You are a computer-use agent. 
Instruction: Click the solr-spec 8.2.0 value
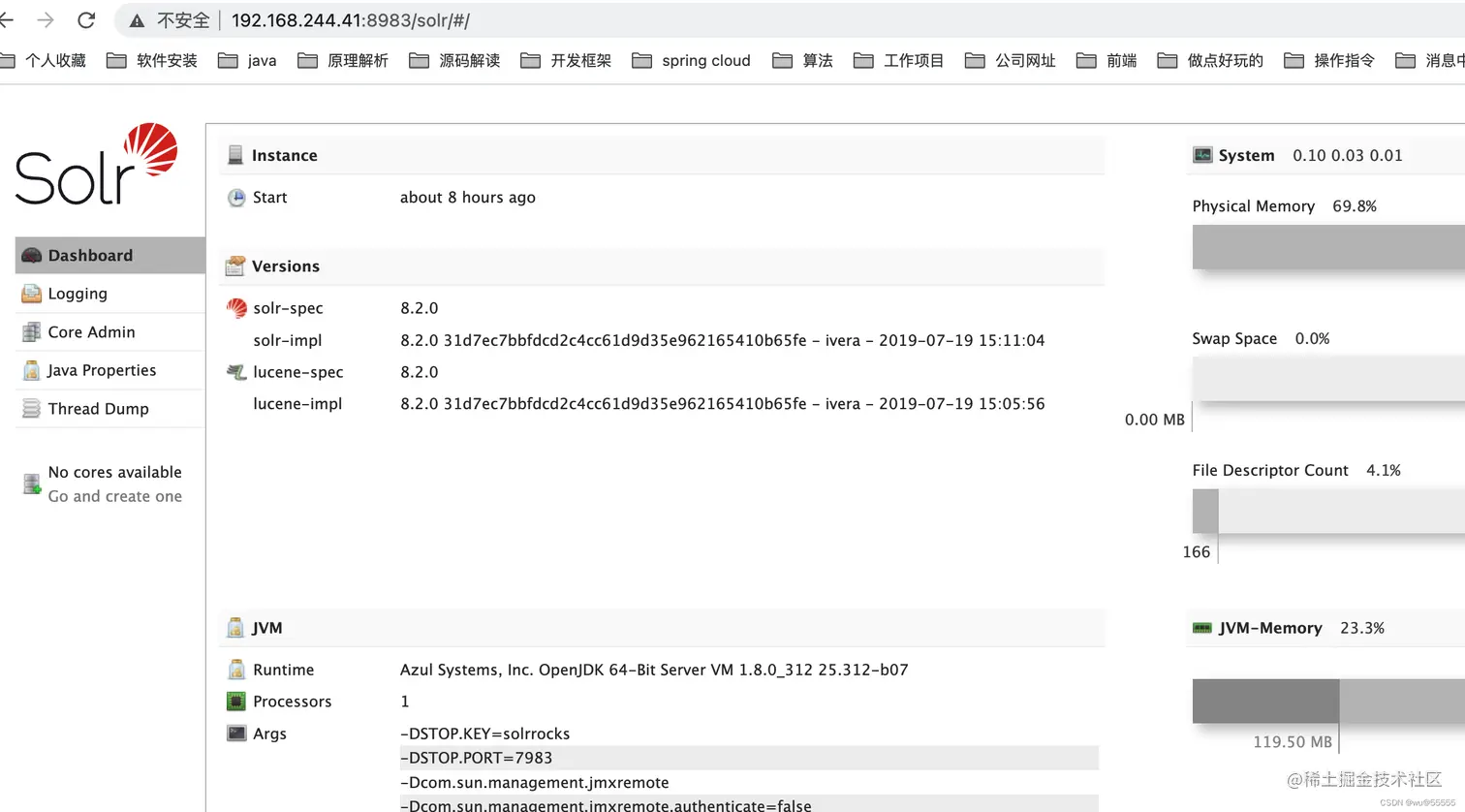point(420,308)
